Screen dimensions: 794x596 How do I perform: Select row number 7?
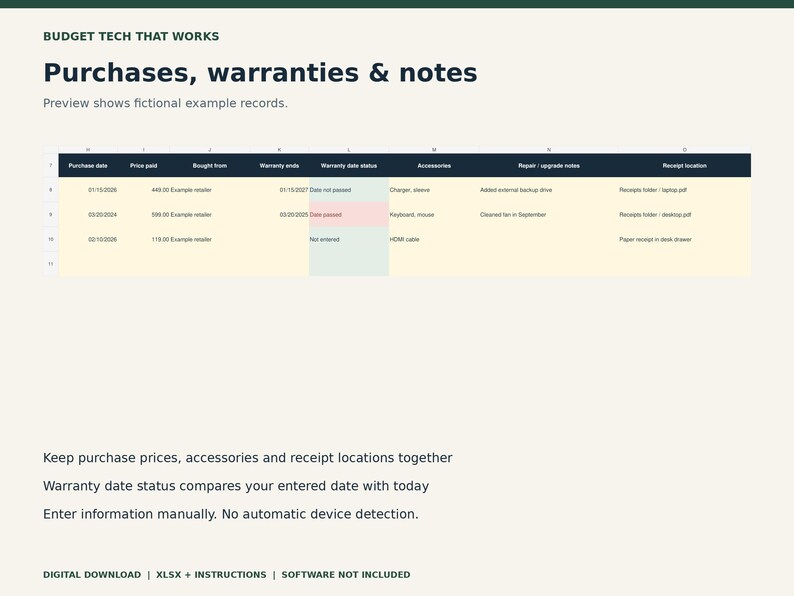pyautogui.click(x=51, y=166)
